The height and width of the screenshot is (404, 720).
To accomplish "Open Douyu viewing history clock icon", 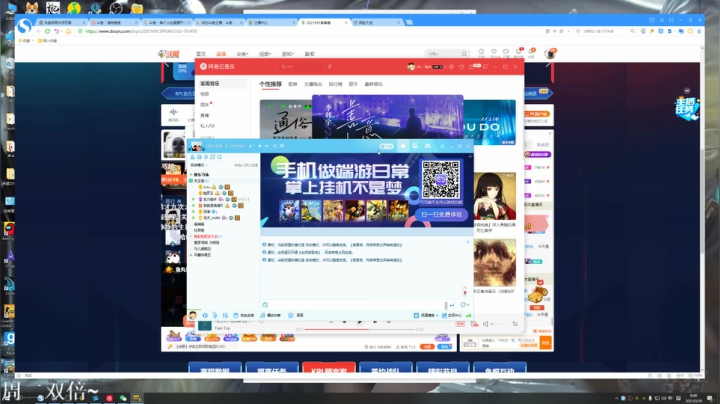I will coord(481,52).
